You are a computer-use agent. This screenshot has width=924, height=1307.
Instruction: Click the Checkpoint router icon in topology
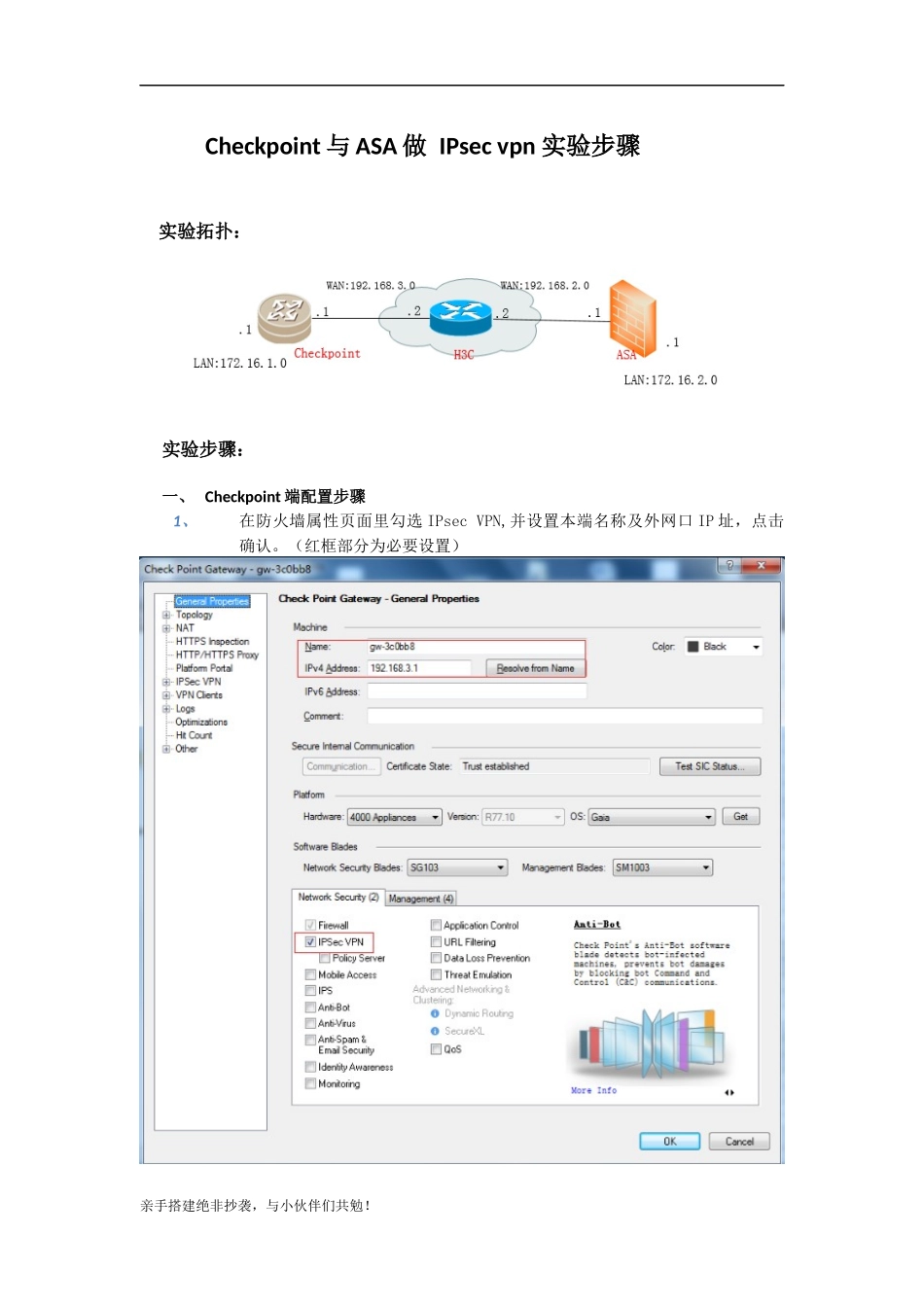click(284, 318)
